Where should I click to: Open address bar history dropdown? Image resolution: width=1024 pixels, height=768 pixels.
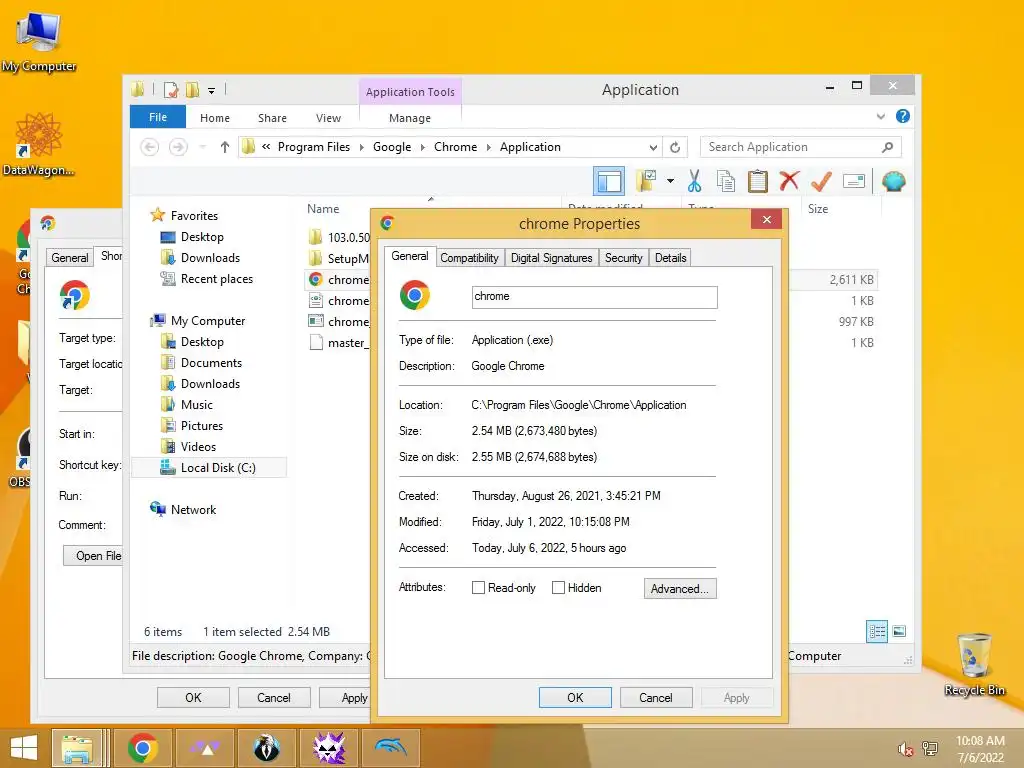pos(653,147)
